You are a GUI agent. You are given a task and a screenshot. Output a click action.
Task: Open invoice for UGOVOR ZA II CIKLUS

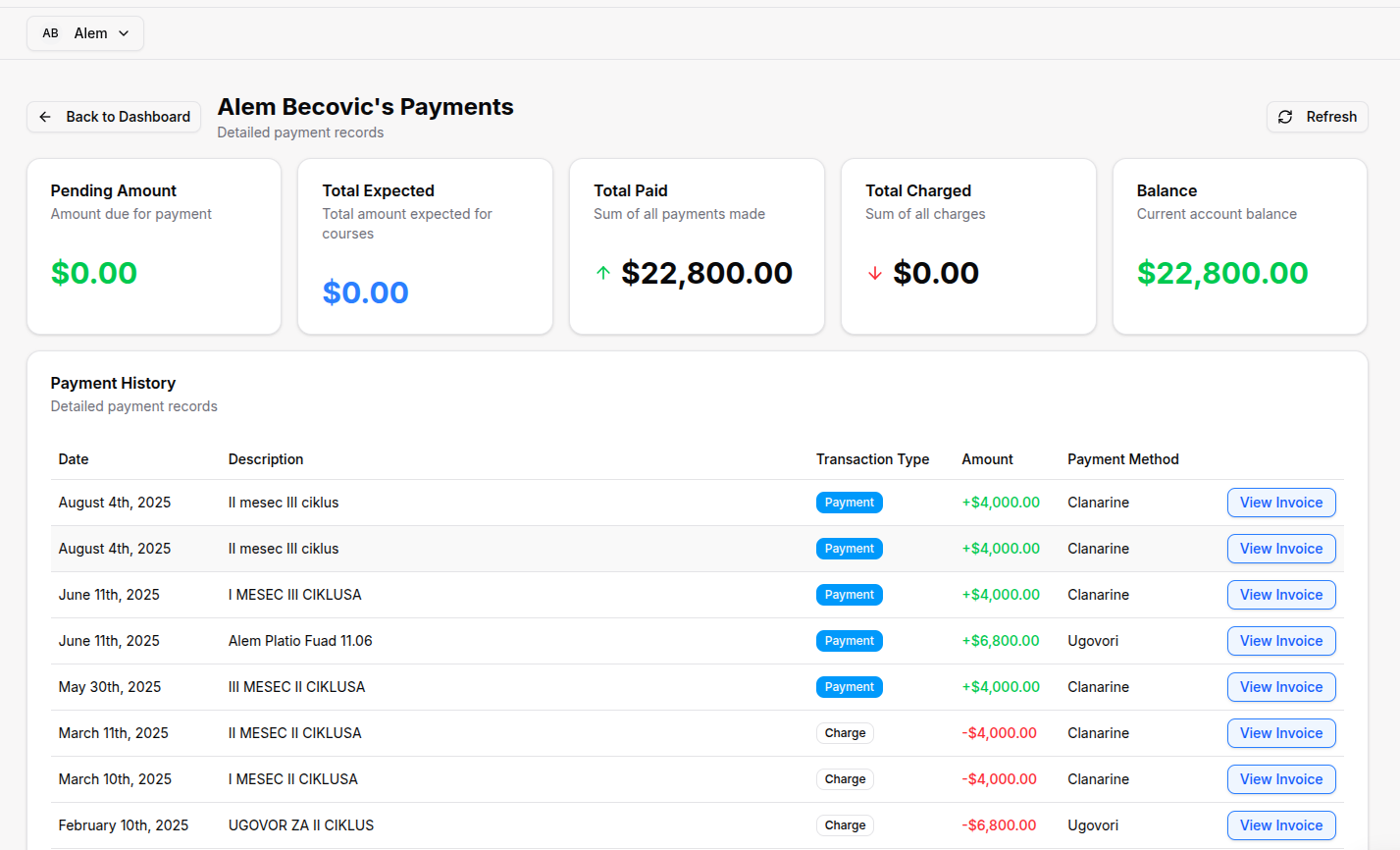(x=1280, y=825)
